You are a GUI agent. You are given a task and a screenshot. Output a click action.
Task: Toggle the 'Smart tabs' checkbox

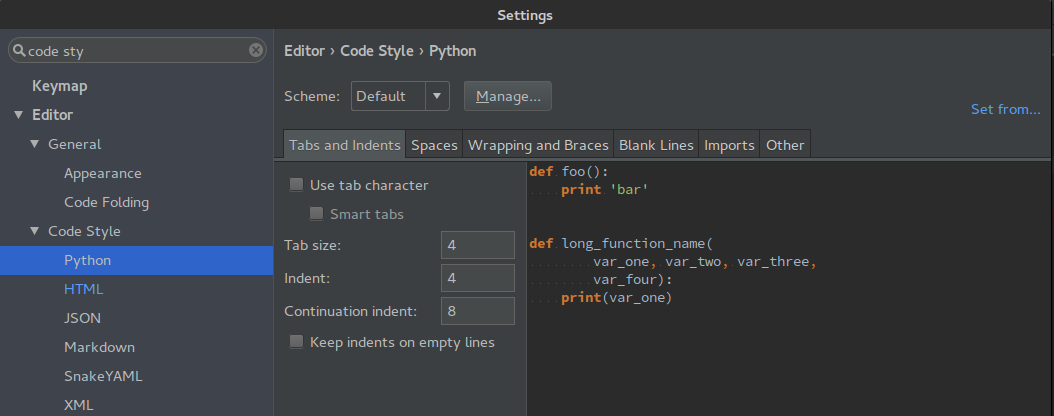(316, 214)
